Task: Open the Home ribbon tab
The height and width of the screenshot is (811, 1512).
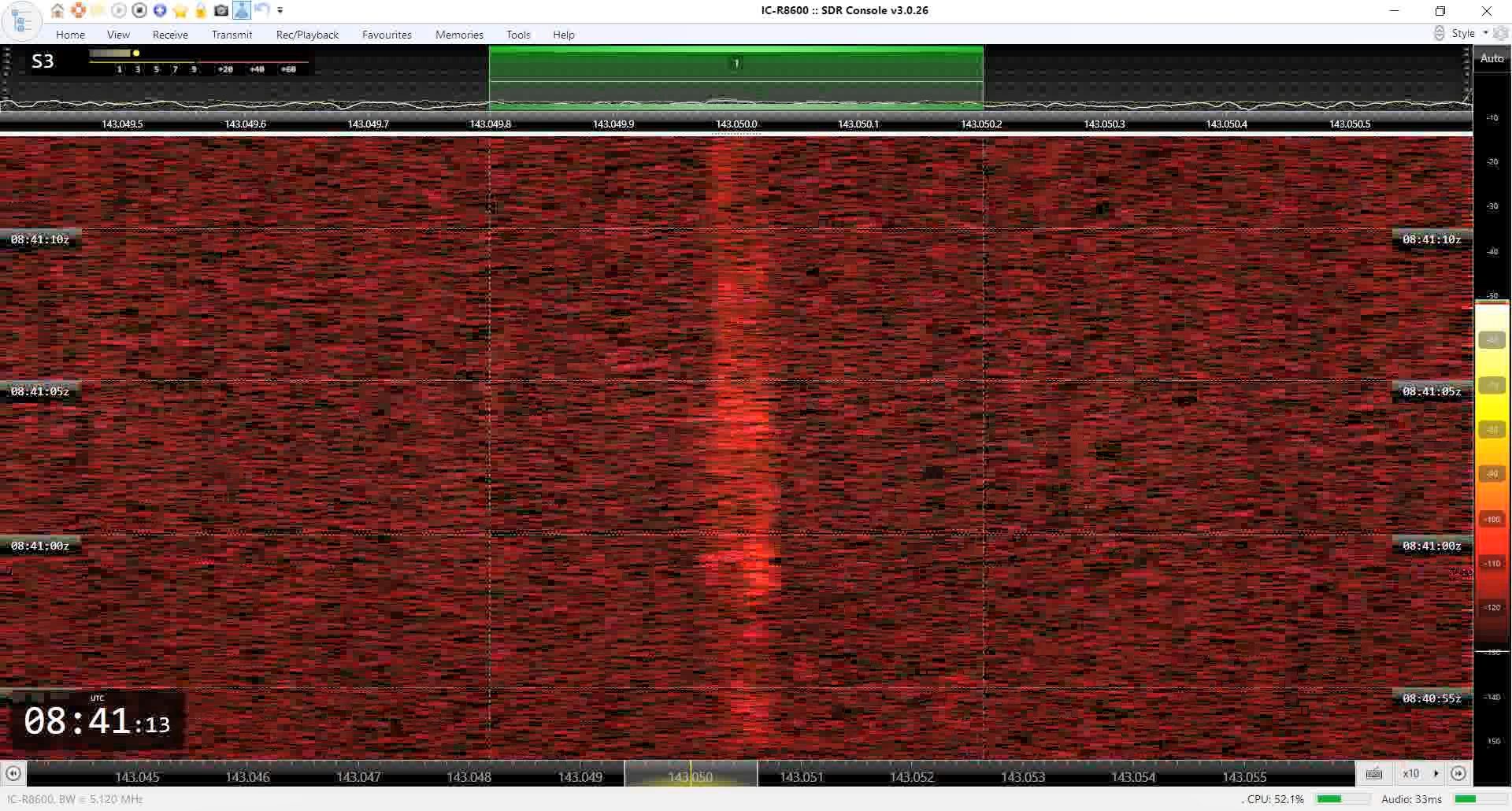Action: coord(70,35)
